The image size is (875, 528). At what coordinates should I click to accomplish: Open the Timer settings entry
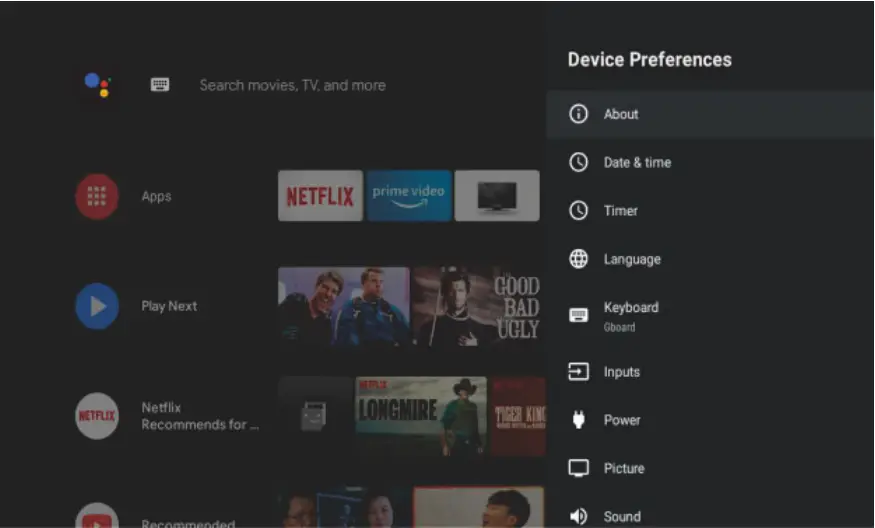tap(710, 210)
